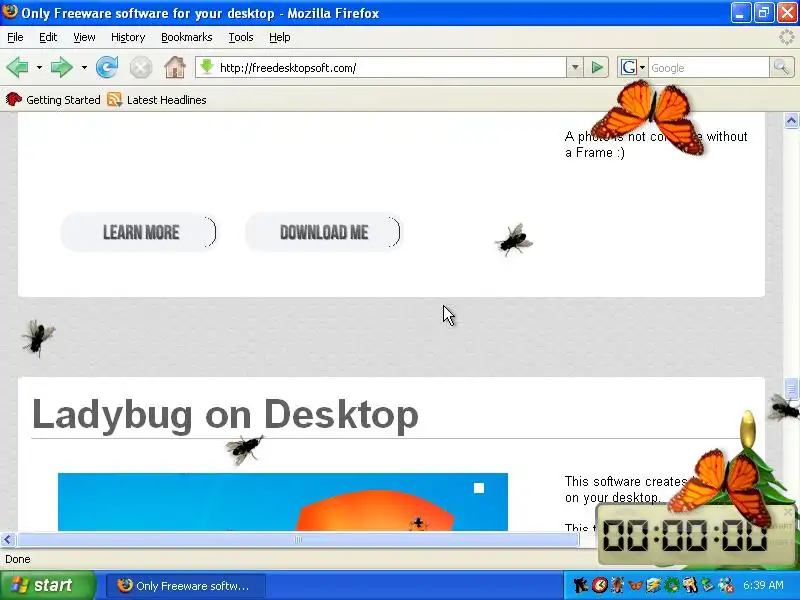Click the cockroach tray icon
Viewport: 800px width, 600px height.
pos(617,585)
